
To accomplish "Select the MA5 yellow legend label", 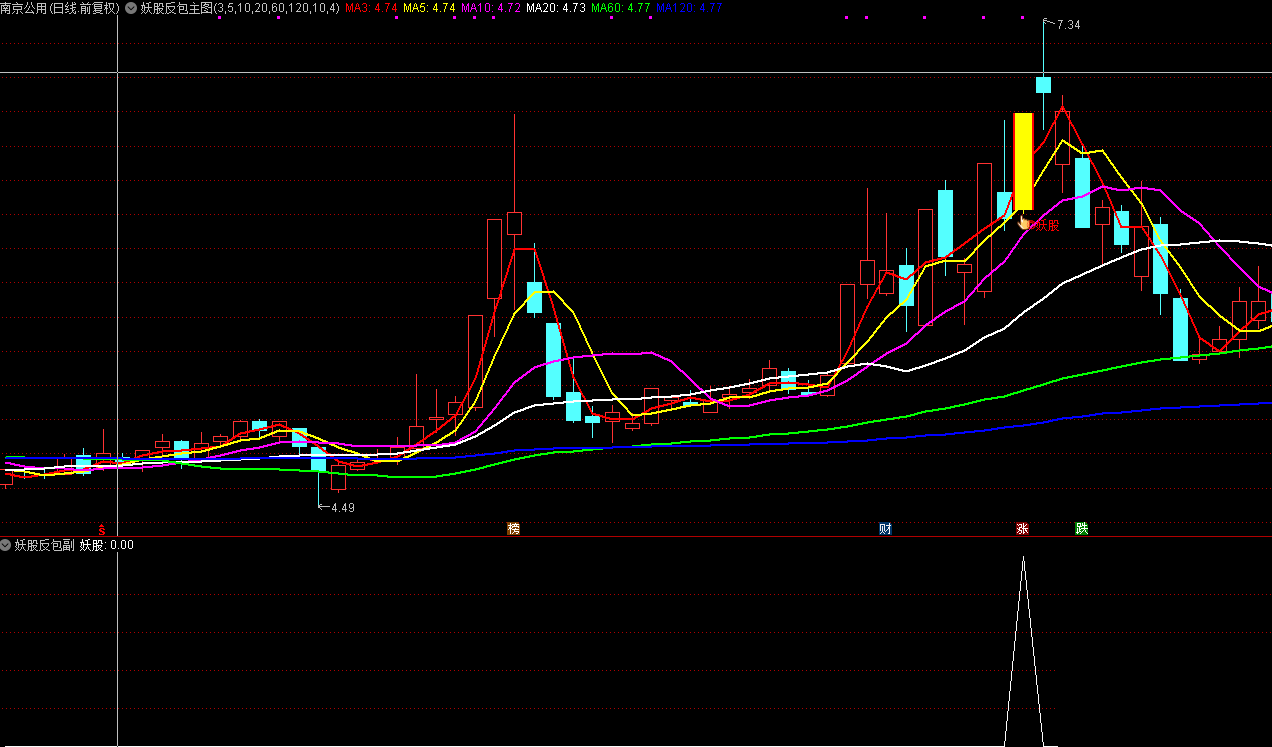I will (x=429, y=8).
